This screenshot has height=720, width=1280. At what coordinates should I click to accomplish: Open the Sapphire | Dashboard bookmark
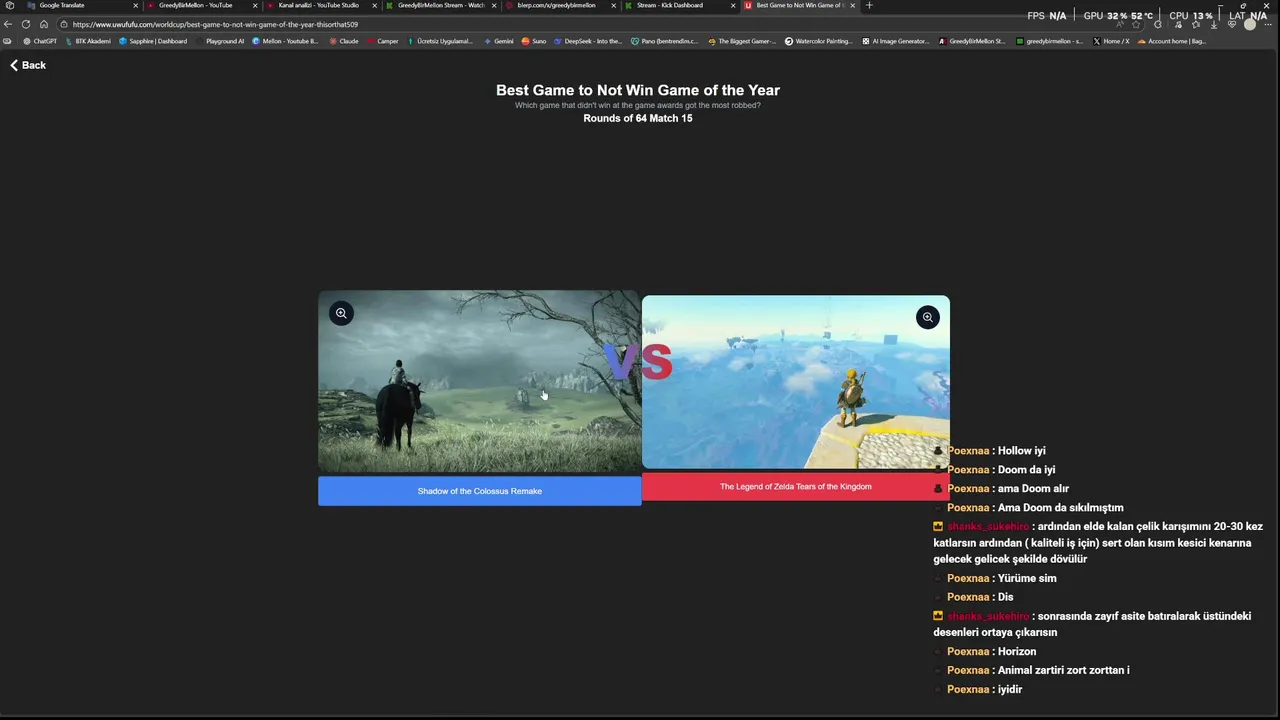coord(153,41)
